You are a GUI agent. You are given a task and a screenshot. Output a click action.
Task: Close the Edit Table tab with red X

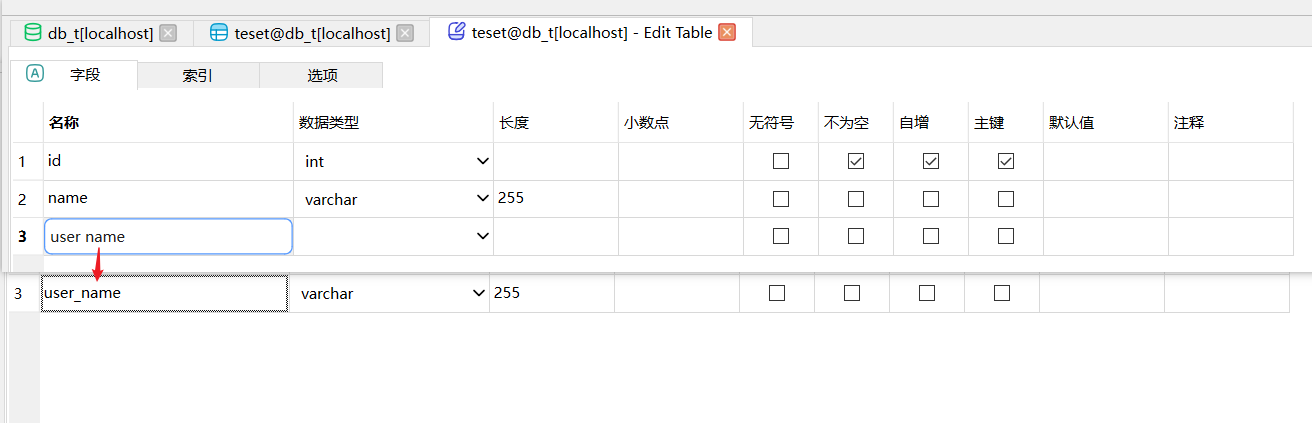[727, 32]
